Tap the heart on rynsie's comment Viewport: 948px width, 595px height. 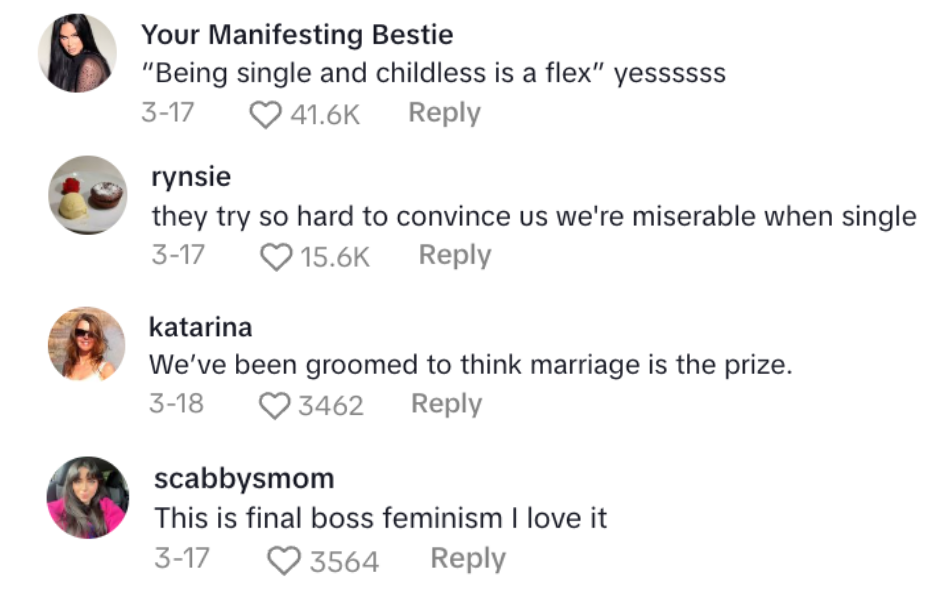[275, 255]
